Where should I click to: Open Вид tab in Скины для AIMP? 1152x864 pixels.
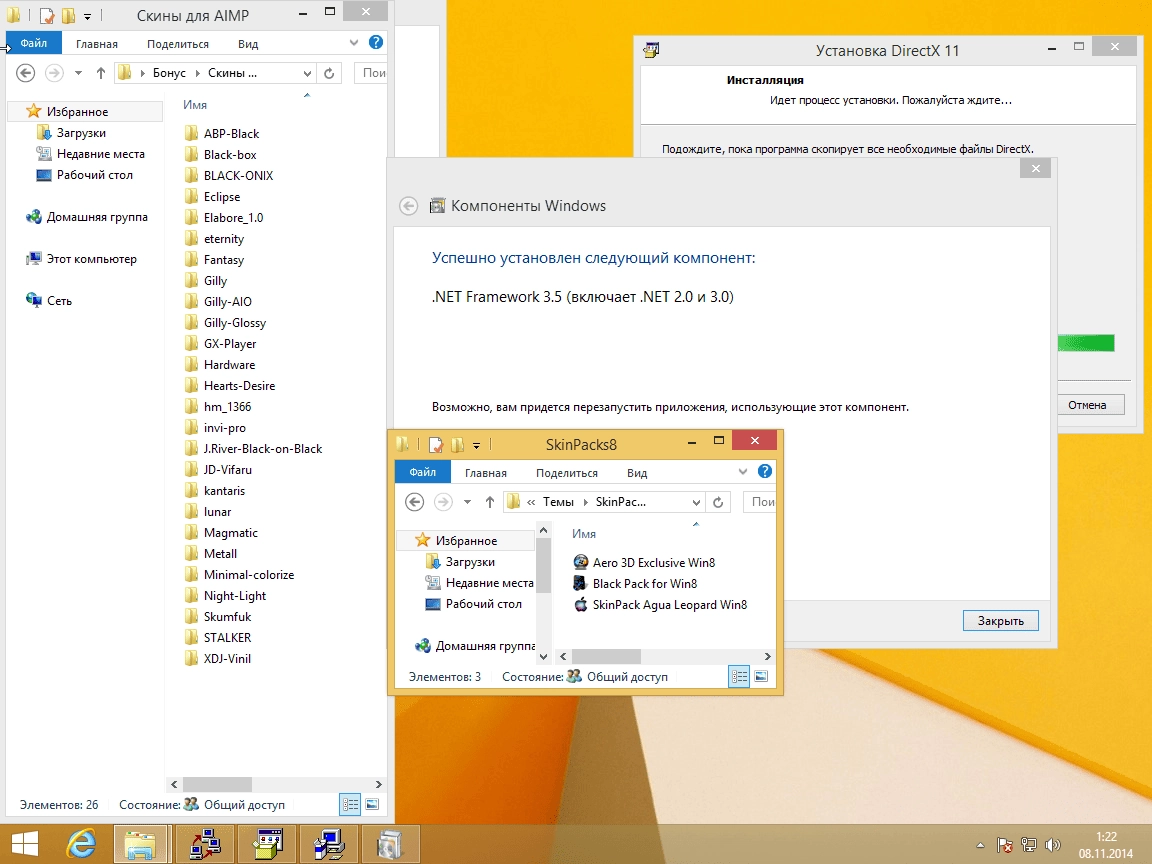[248, 44]
